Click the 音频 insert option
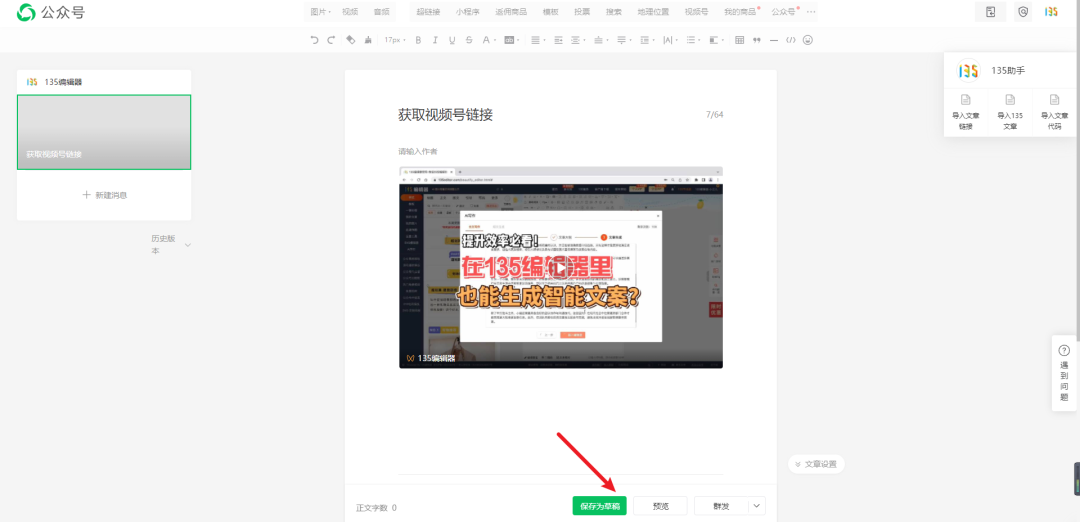 point(382,12)
